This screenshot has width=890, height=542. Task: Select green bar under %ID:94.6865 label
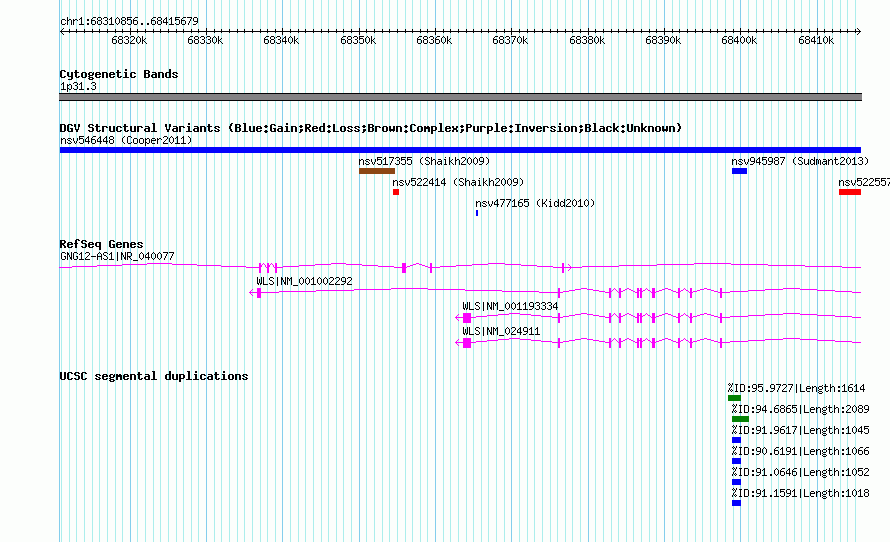tap(740, 419)
